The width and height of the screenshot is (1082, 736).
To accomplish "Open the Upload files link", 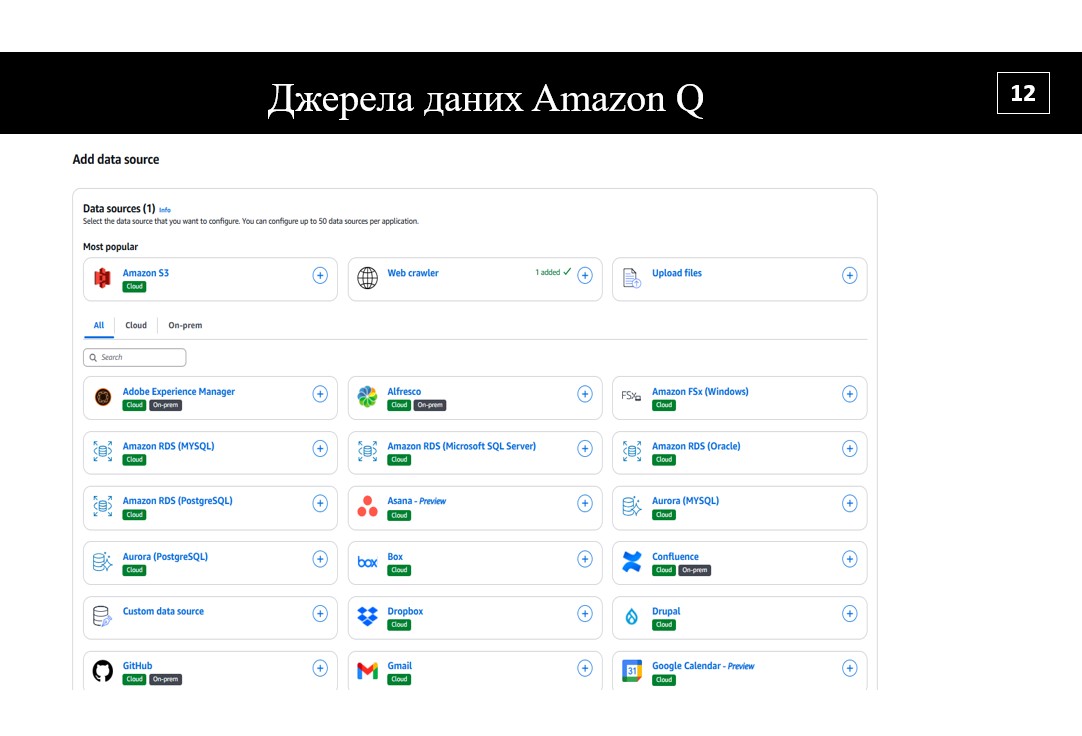I will click(676, 273).
